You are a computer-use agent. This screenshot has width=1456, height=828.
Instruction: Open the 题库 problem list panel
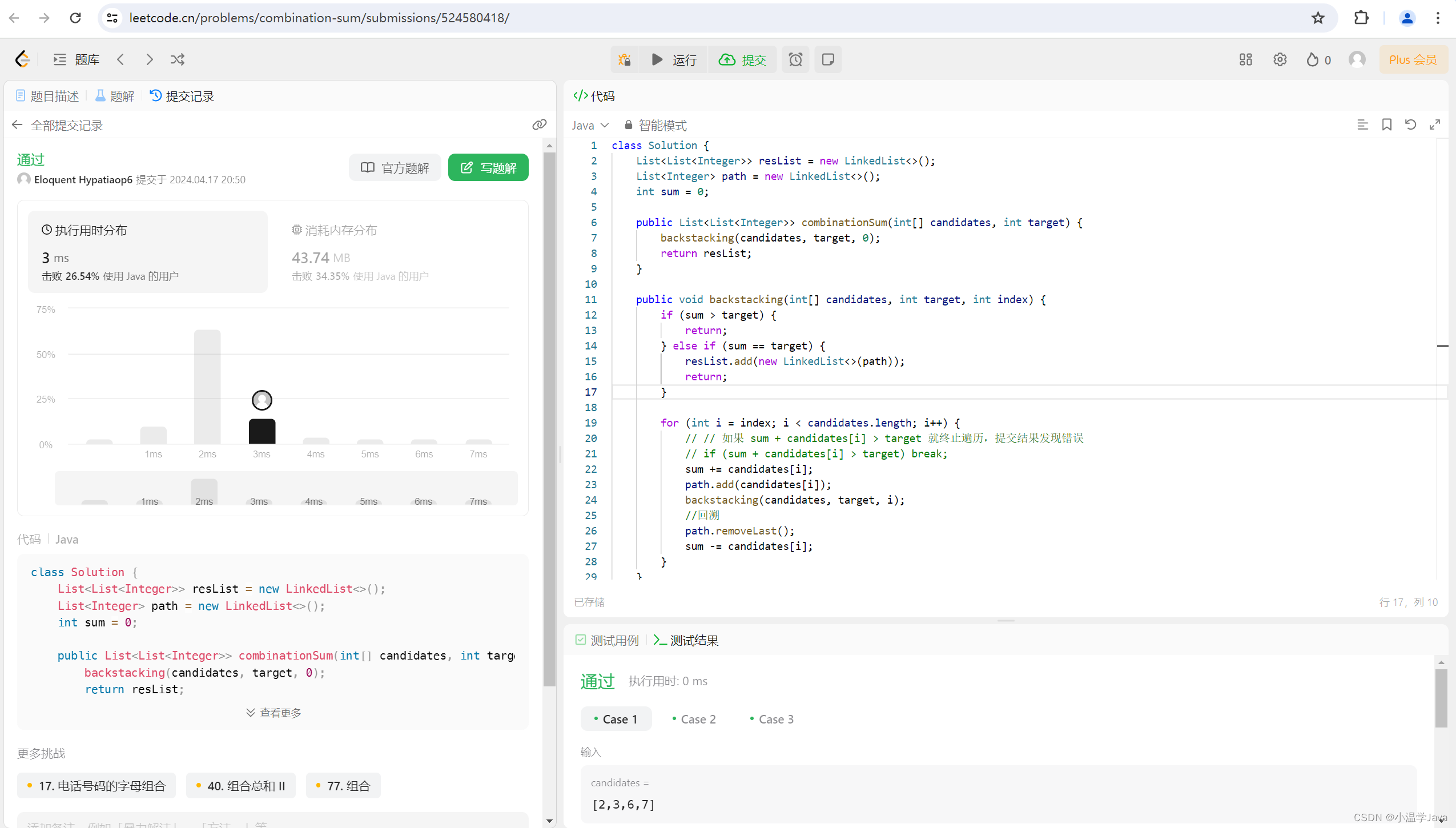pos(77,59)
